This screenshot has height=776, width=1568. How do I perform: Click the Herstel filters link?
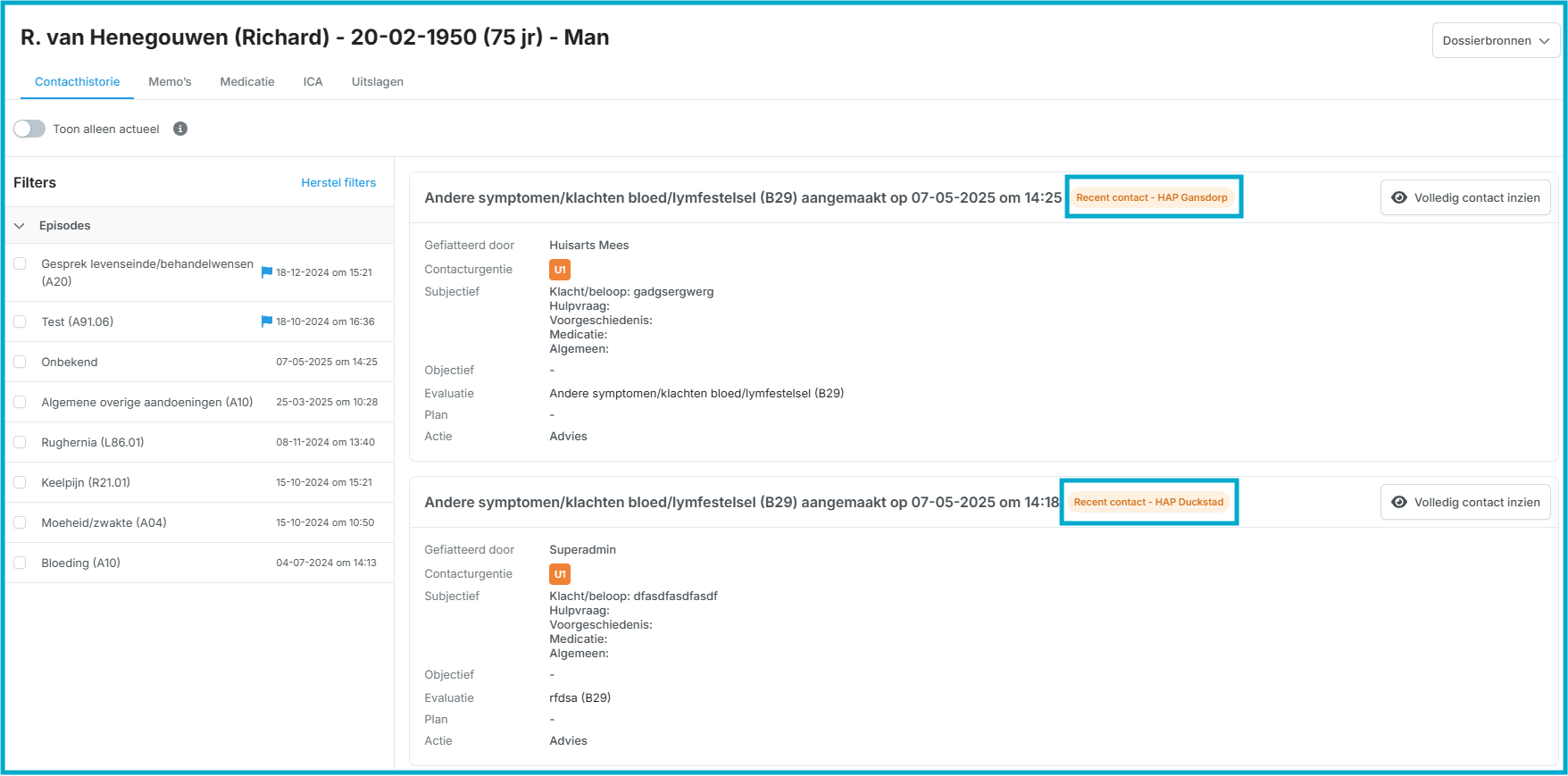338,182
